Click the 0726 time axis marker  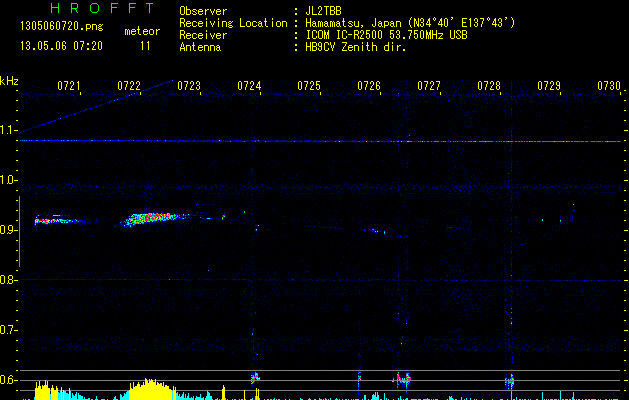(369, 85)
